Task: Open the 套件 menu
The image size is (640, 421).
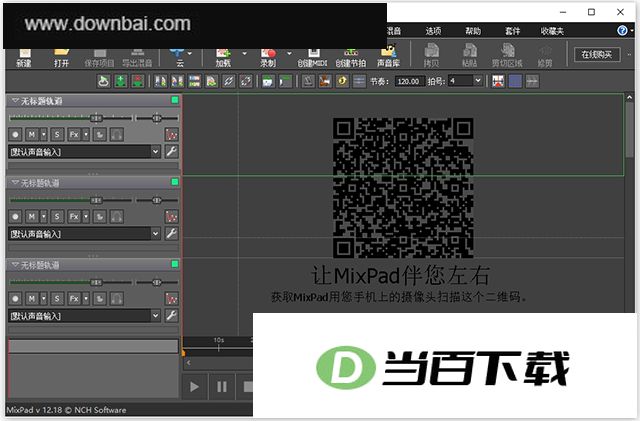Action: (513, 31)
